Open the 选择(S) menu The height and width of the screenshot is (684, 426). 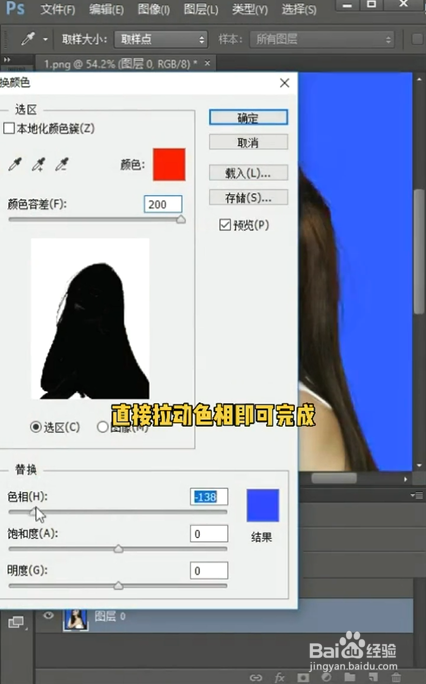(x=299, y=9)
